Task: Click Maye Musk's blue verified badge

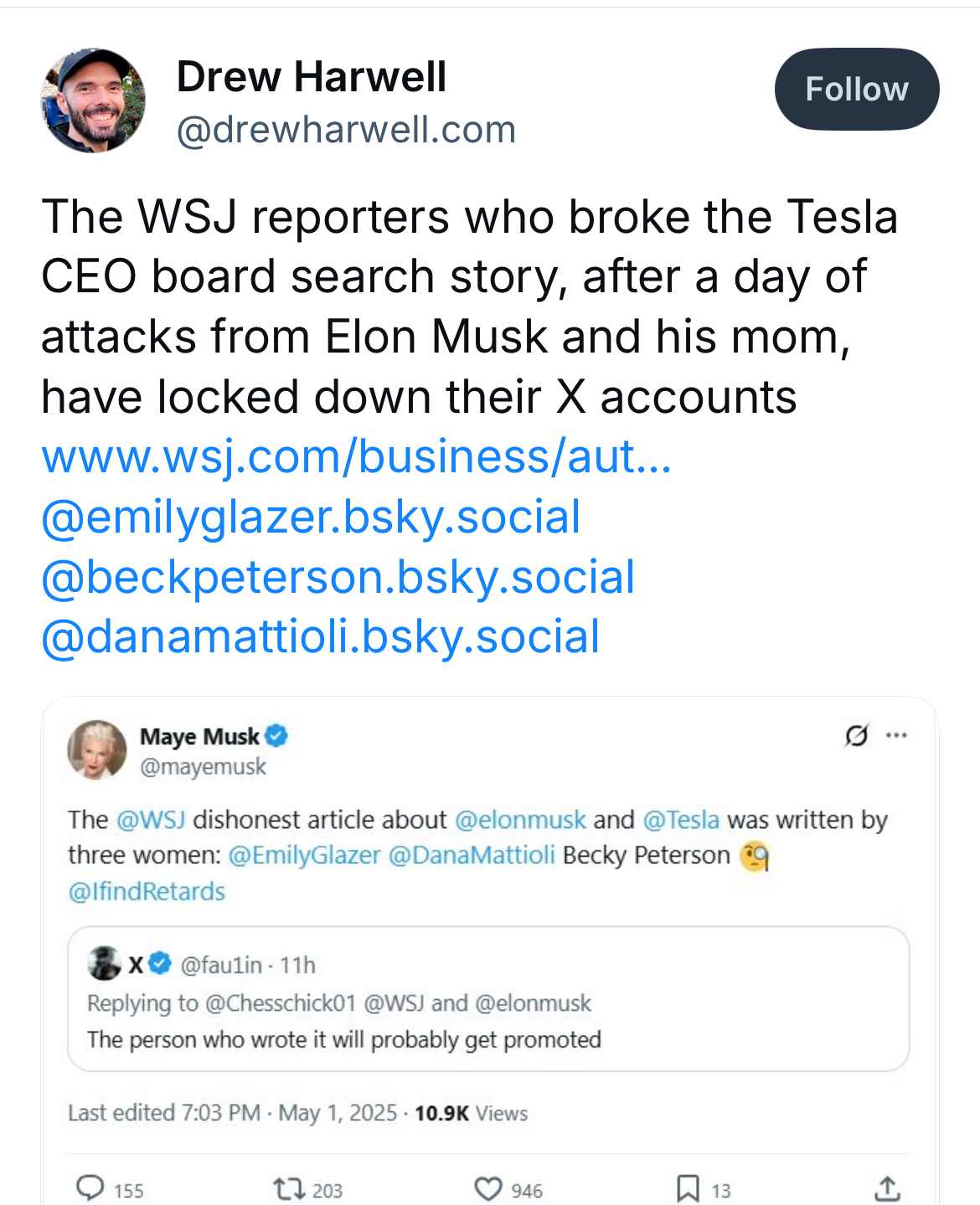Action: 277,736
